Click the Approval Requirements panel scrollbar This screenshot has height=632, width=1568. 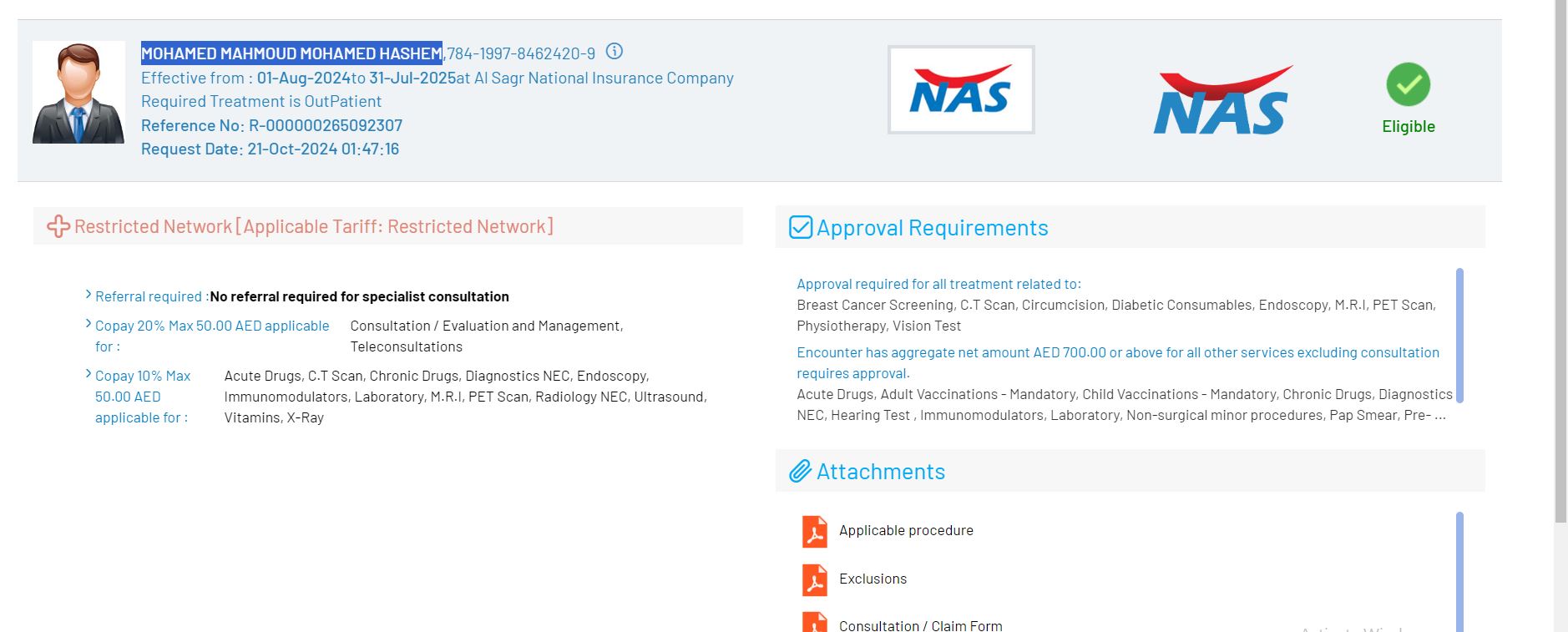(1459, 336)
